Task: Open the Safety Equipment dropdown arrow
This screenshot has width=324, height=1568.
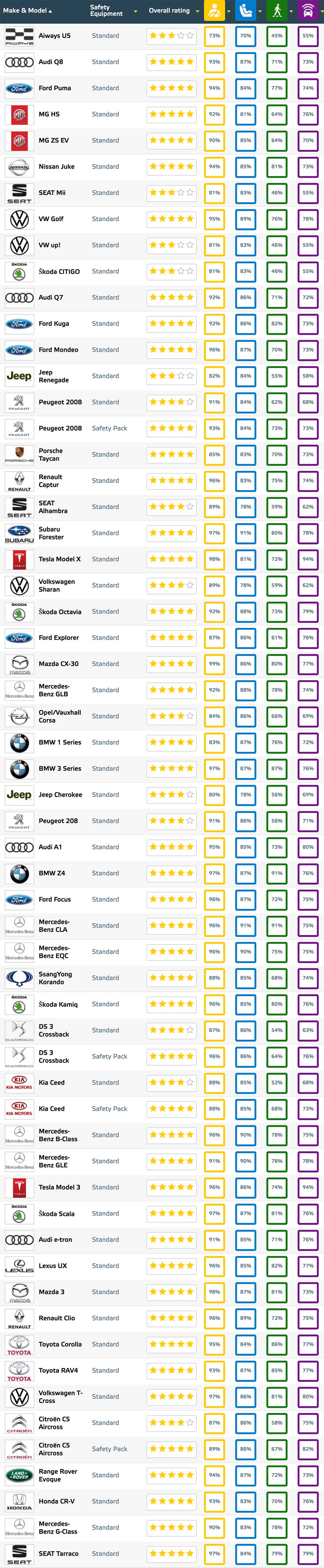Action: tap(135, 11)
